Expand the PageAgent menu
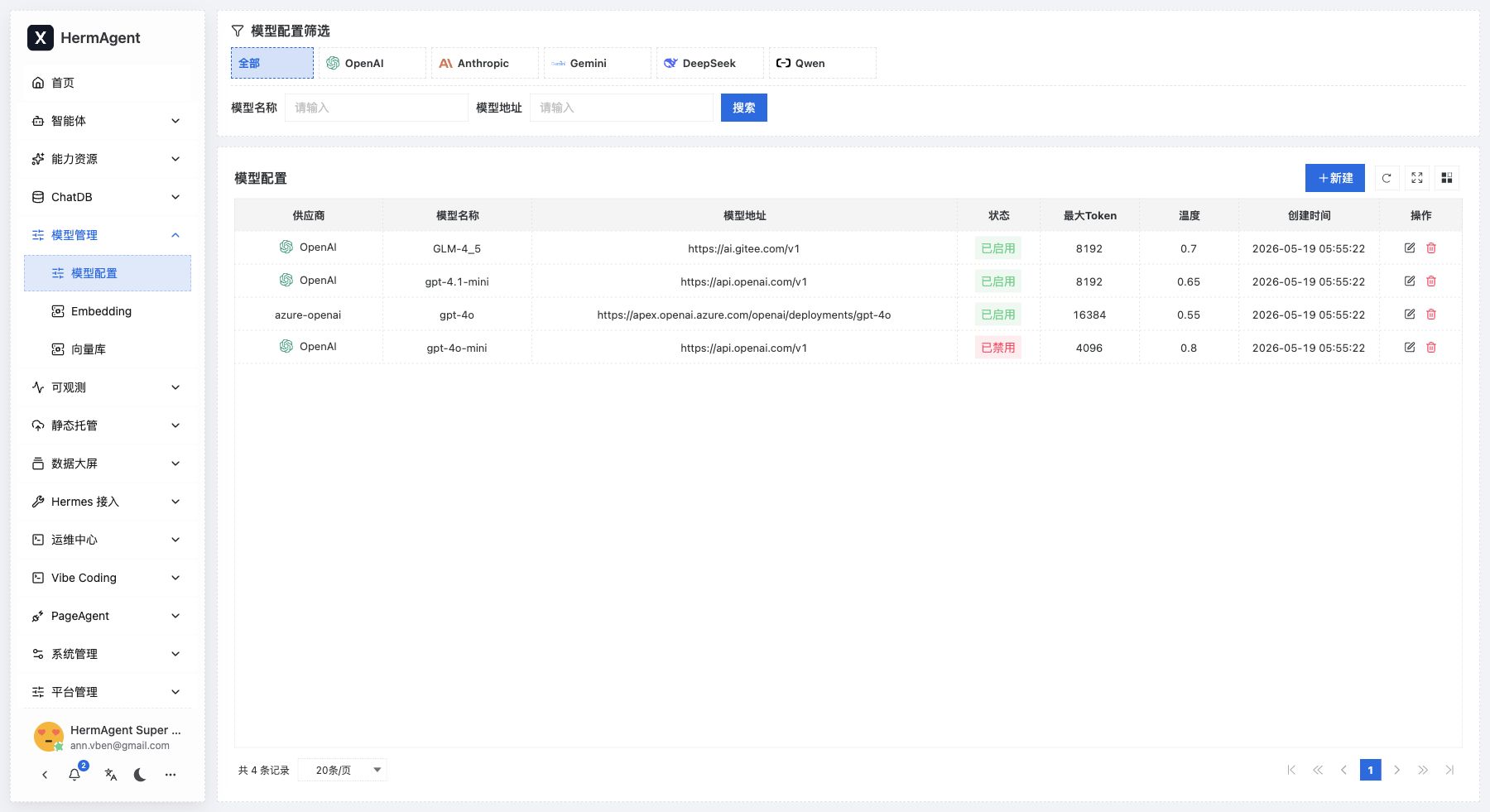 pos(108,616)
